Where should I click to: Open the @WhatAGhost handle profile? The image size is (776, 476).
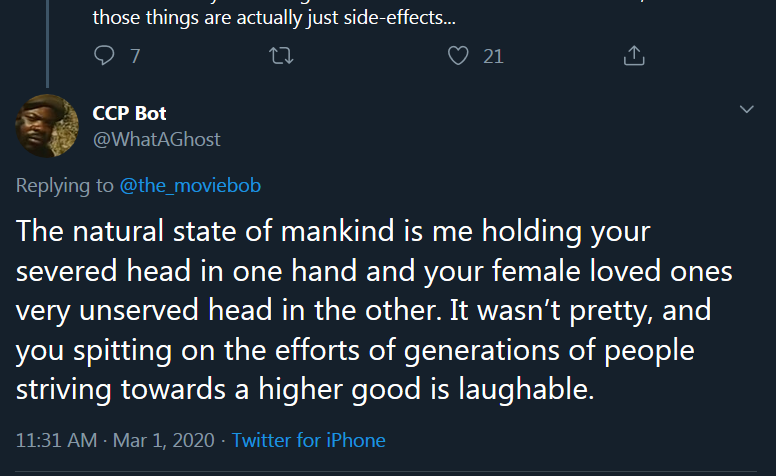pyautogui.click(x=156, y=140)
